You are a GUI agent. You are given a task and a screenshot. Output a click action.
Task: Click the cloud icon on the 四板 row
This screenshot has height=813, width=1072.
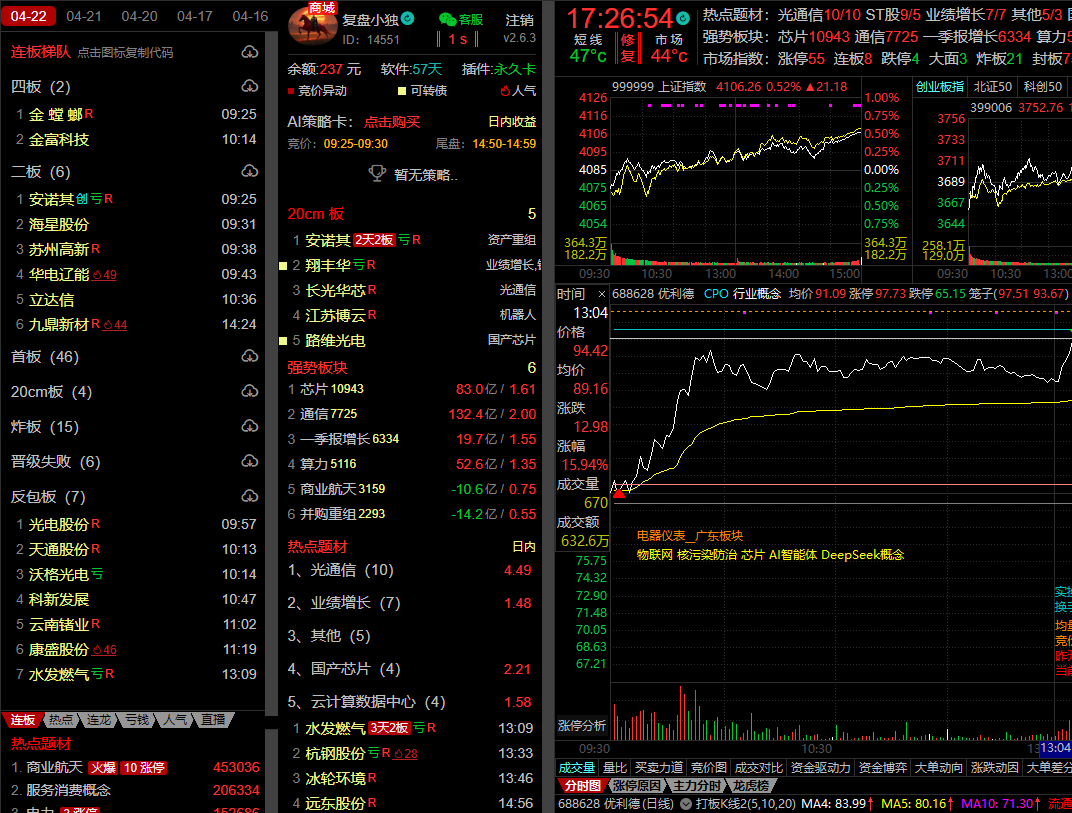point(249,87)
